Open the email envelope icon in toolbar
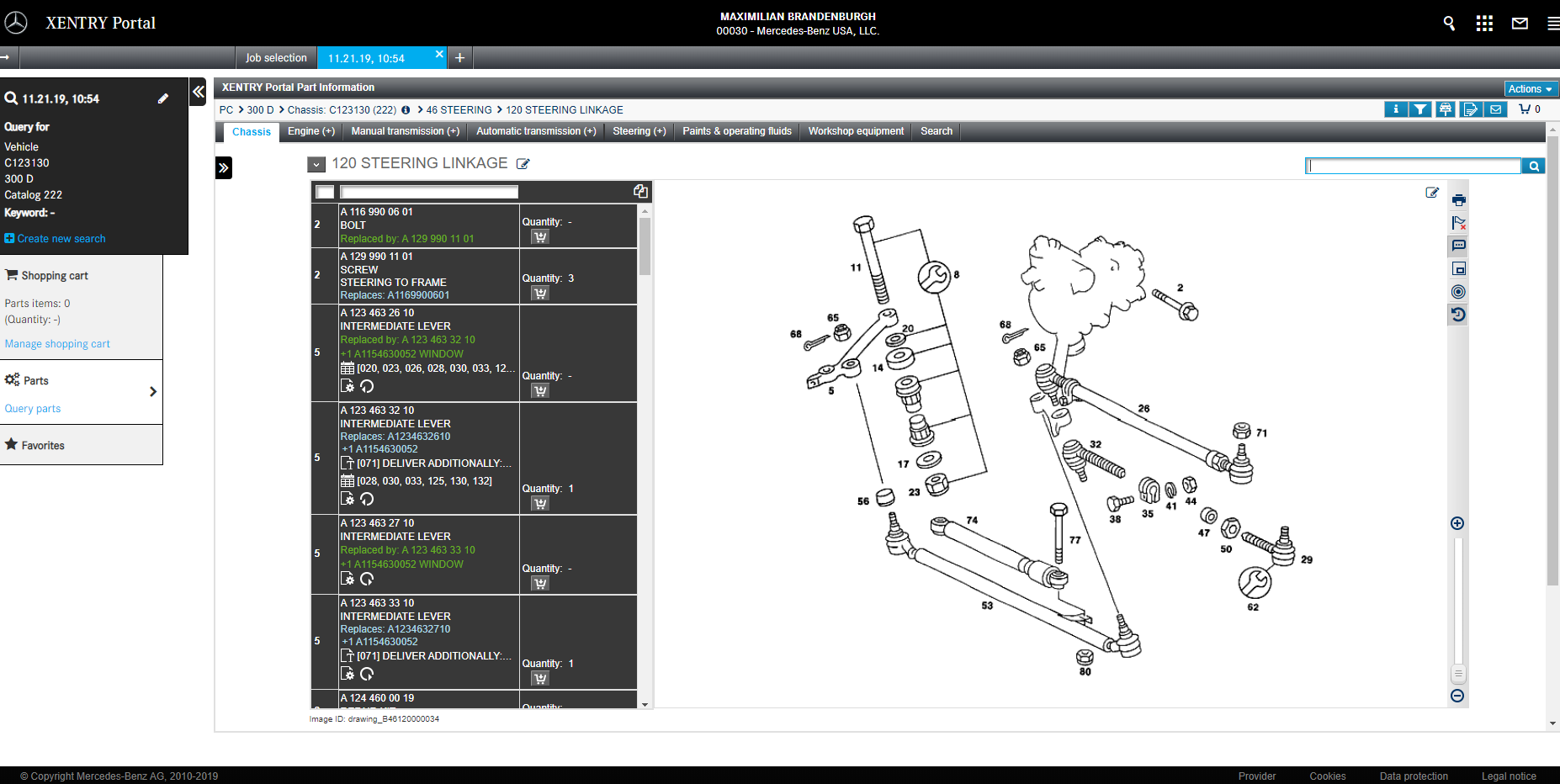This screenshot has height=784, width=1560. click(1495, 109)
